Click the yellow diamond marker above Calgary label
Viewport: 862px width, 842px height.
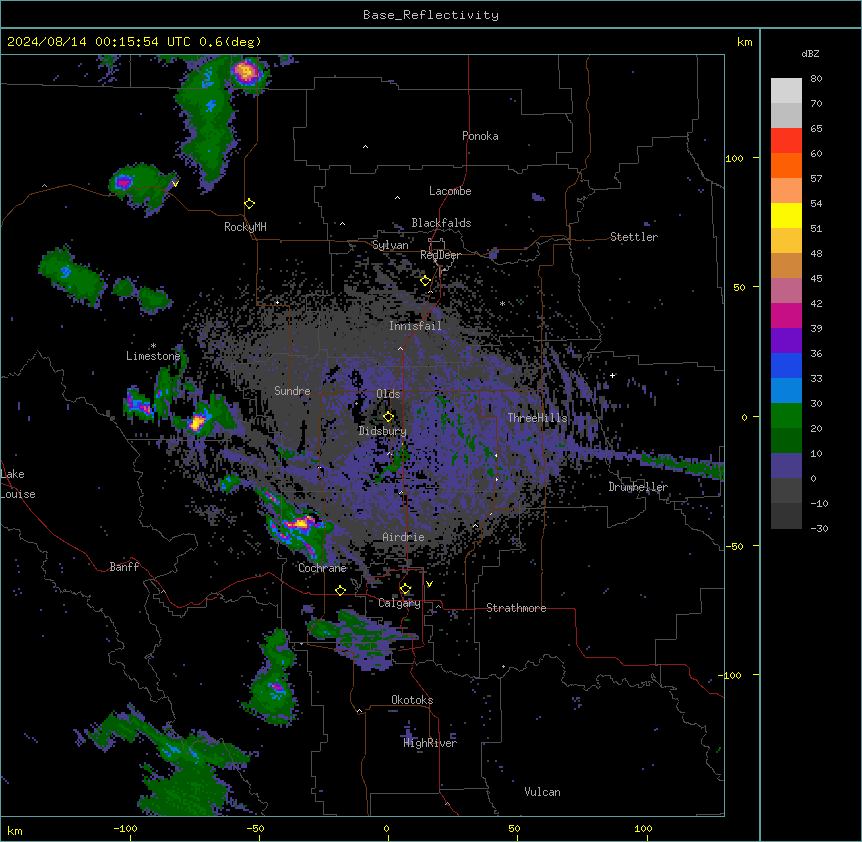tap(405, 589)
